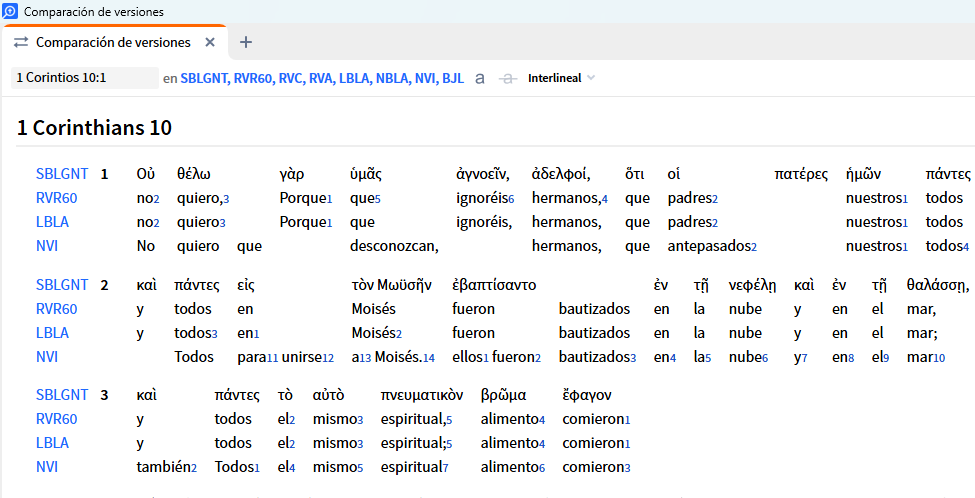This screenshot has height=498, width=975.
Task: Click Greek word θέλω in verse 1
Action: (193, 174)
